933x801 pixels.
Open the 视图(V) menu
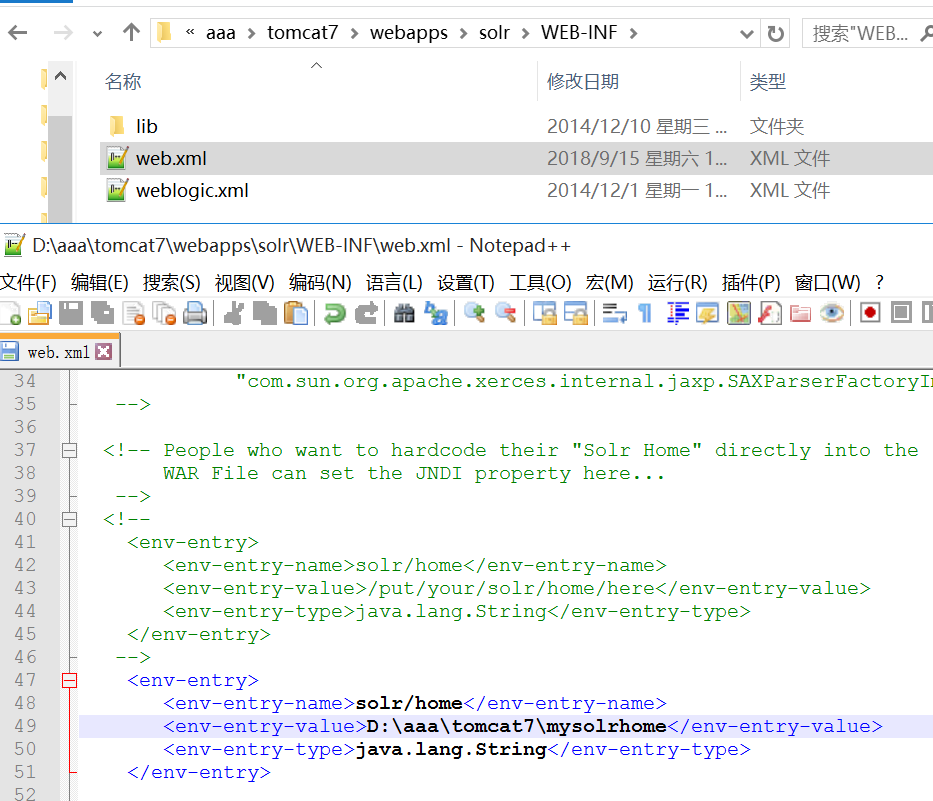(245, 282)
